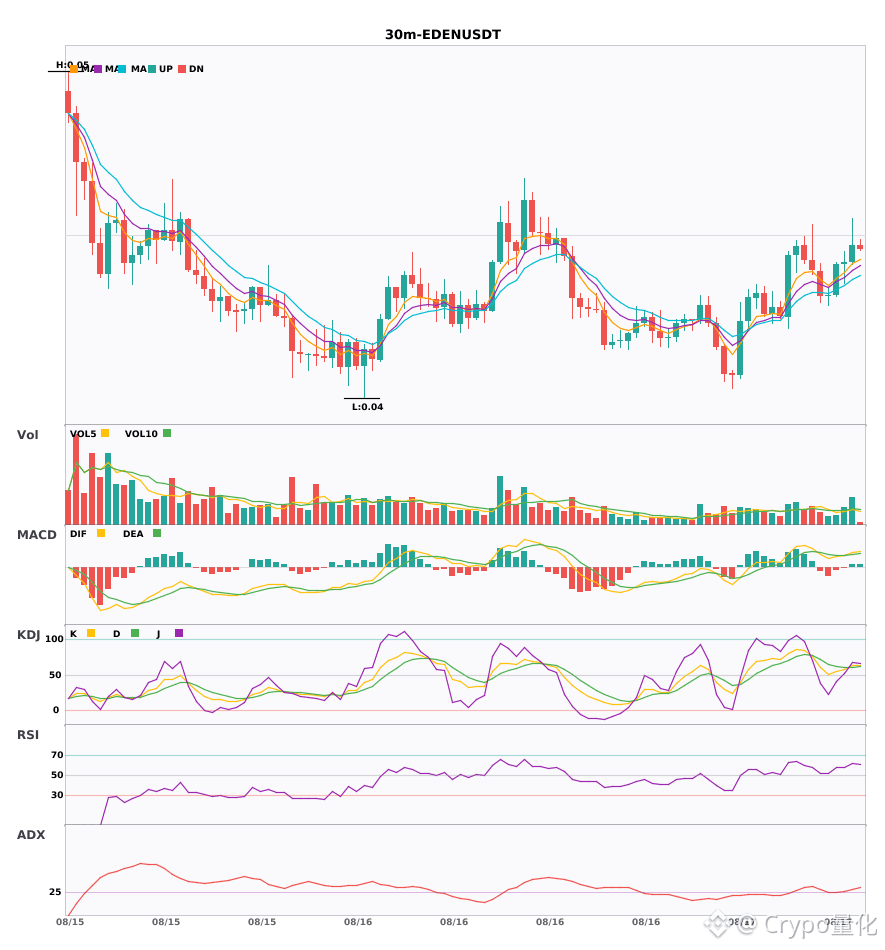Click the green VOL10 legend swatch
This screenshot has height=950, width=885.
pos(167,433)
